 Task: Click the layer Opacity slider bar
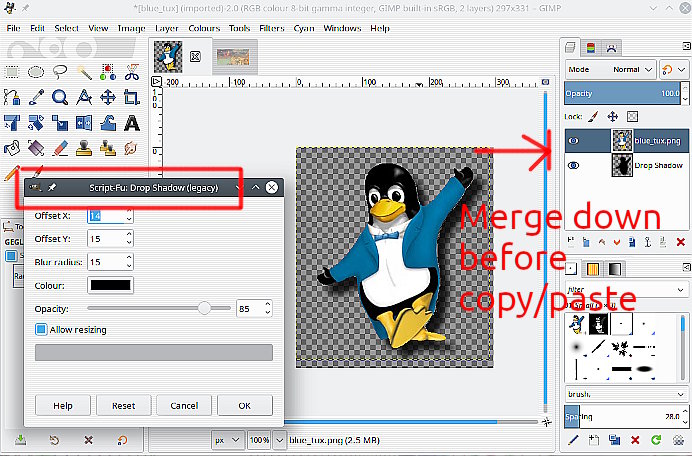pos(622,94)
